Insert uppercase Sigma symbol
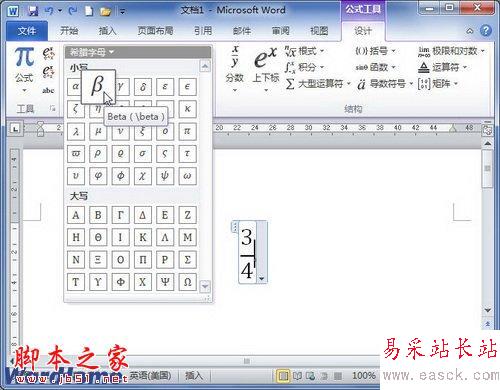 click(187, 260)
